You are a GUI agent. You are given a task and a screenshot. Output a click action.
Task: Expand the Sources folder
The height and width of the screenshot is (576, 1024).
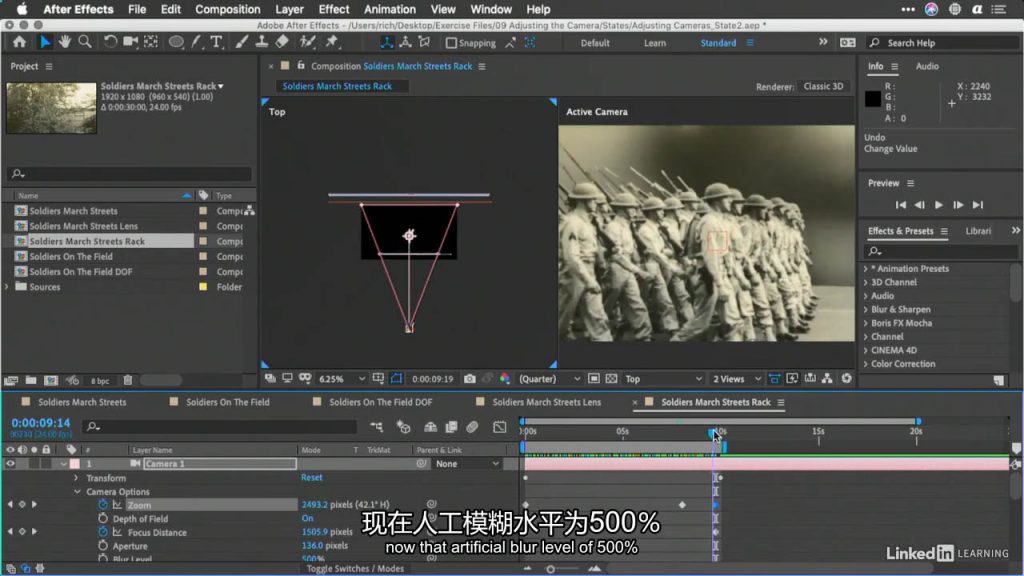point(7,287)
